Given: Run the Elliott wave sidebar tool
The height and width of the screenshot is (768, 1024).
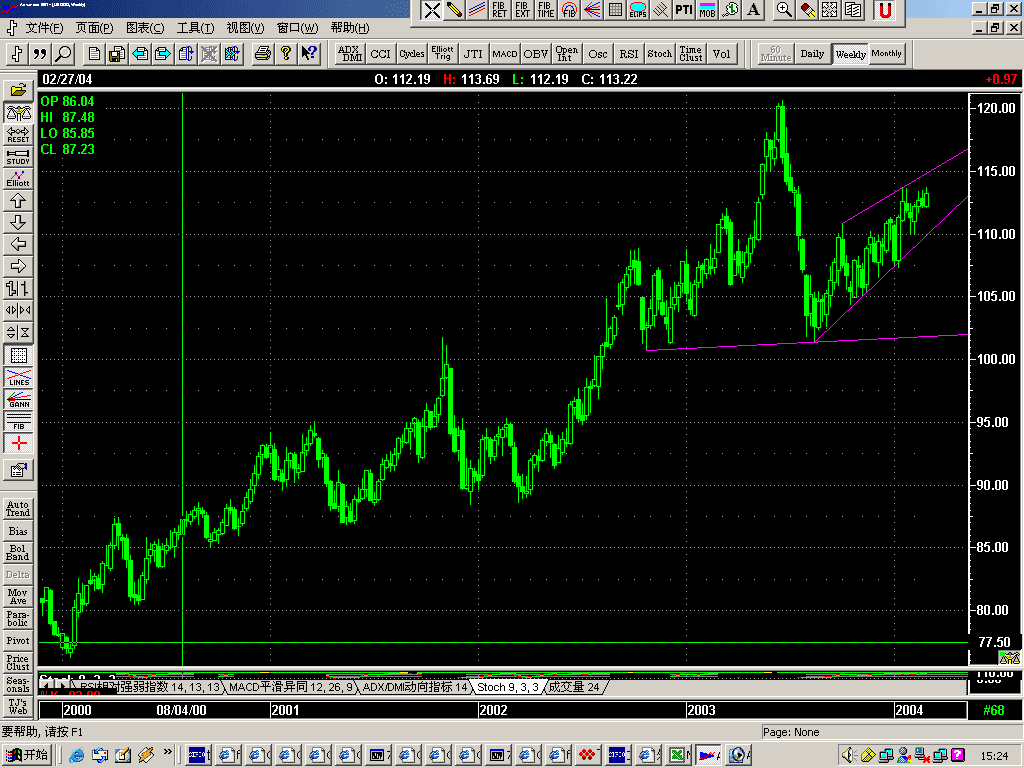Looking at the screenshot, I should pyautogui.click(x=18, y=179).
